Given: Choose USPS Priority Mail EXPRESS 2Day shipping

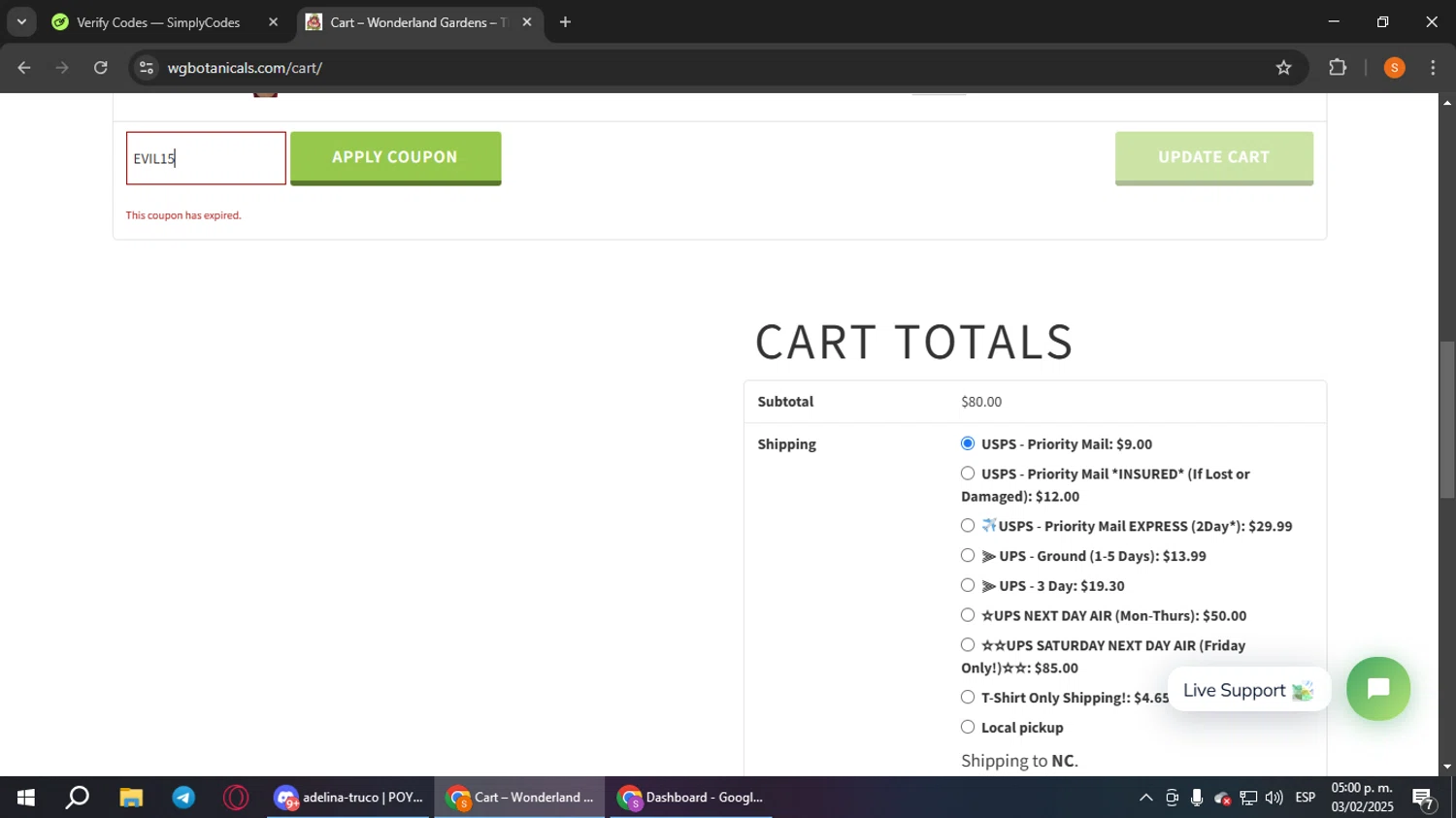Looking at the screenshot, I should [968, 526].
